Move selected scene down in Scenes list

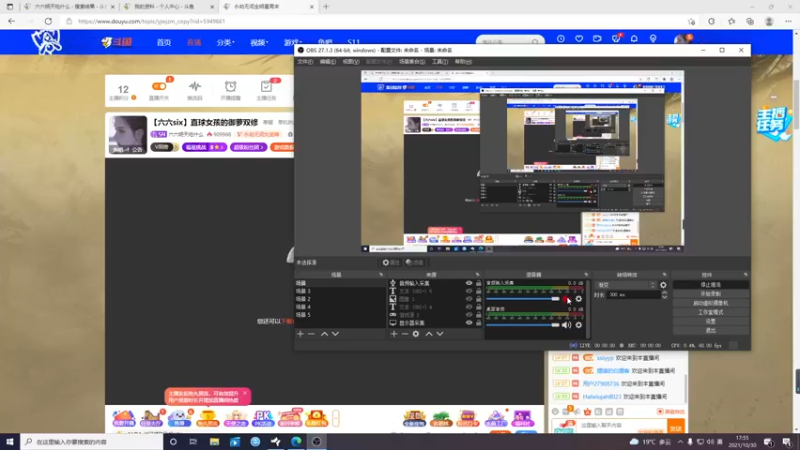point(335,334)
